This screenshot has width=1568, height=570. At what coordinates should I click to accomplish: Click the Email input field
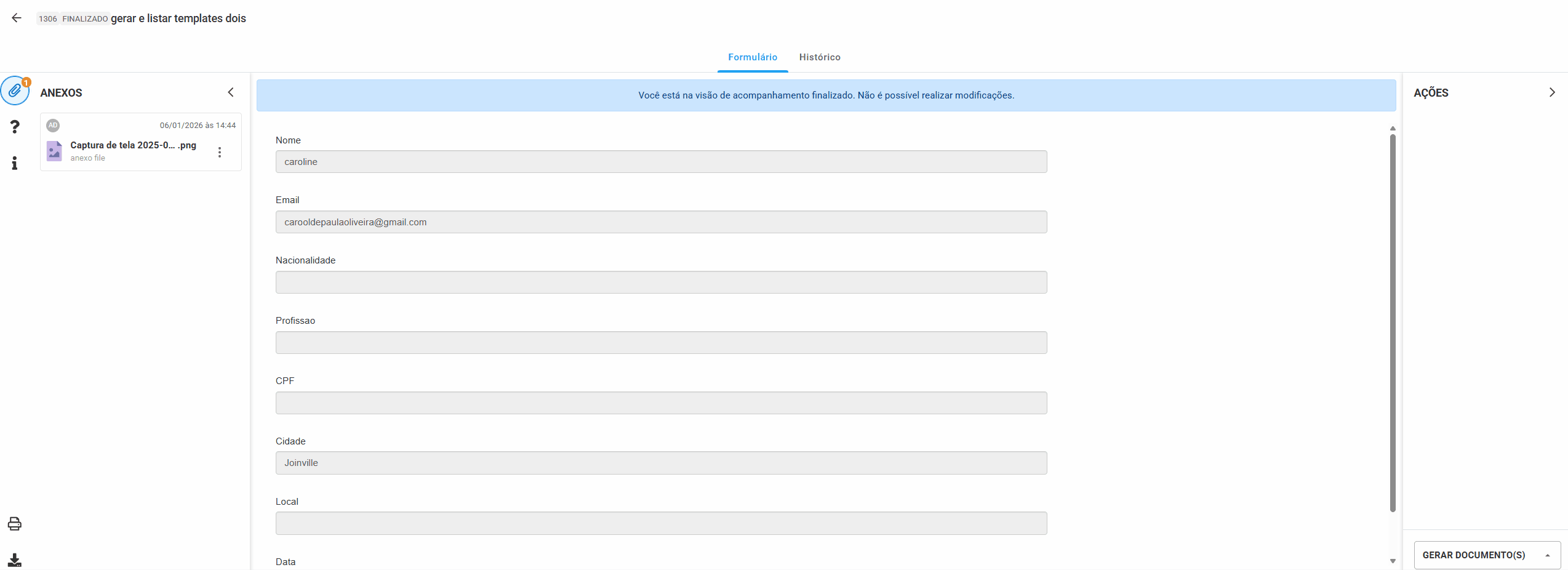coord(661,222)
